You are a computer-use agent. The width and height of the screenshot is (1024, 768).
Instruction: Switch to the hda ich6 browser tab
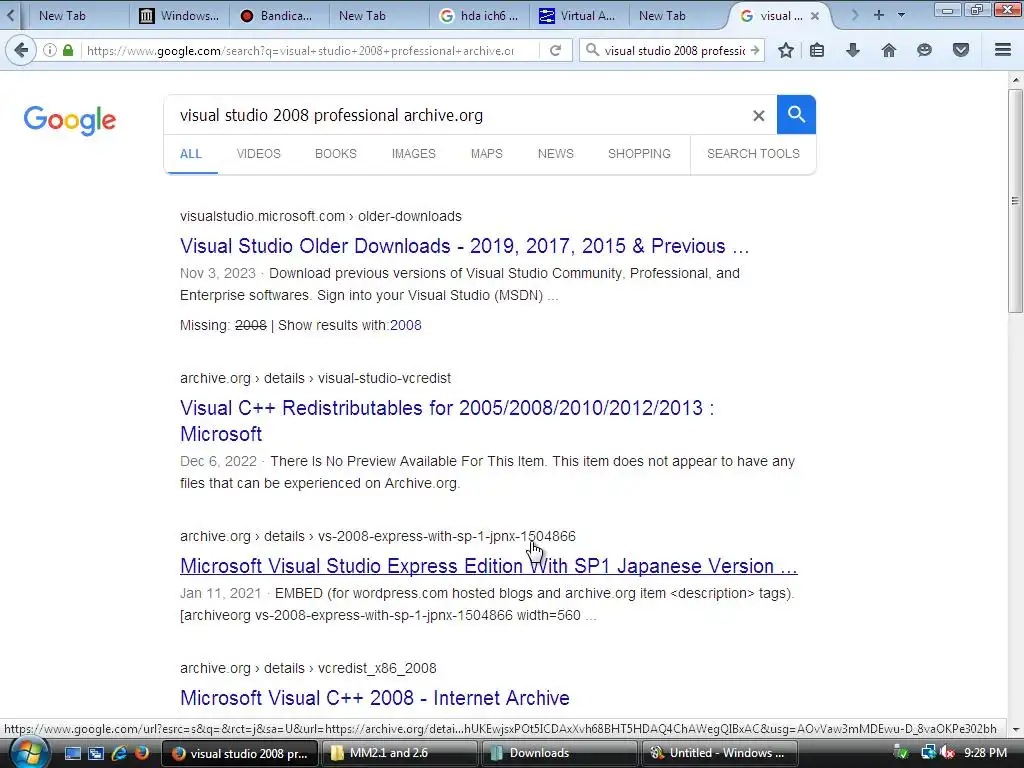[479, 16]
